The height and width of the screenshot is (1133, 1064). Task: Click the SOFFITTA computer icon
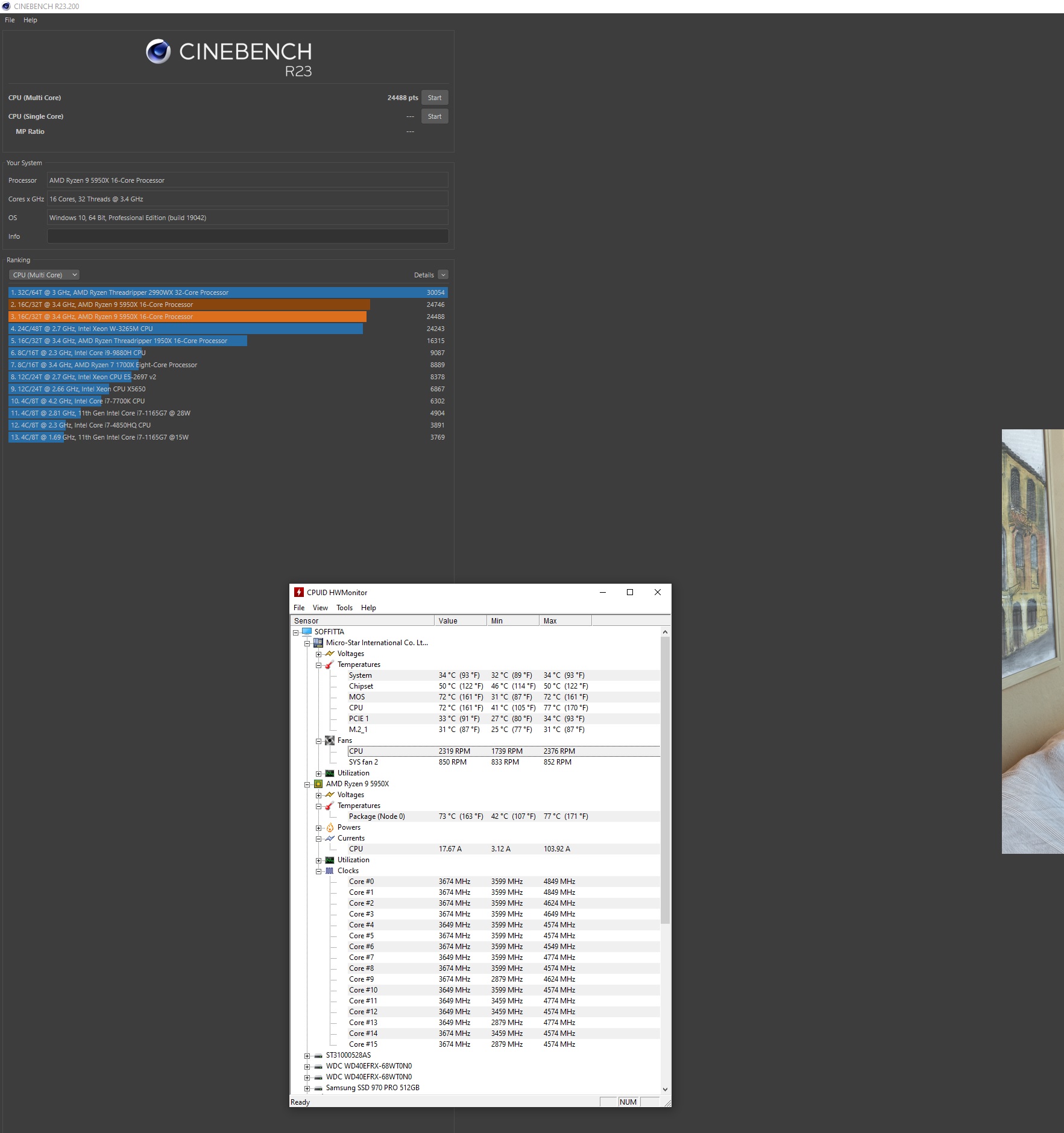(x=306, y=632)
